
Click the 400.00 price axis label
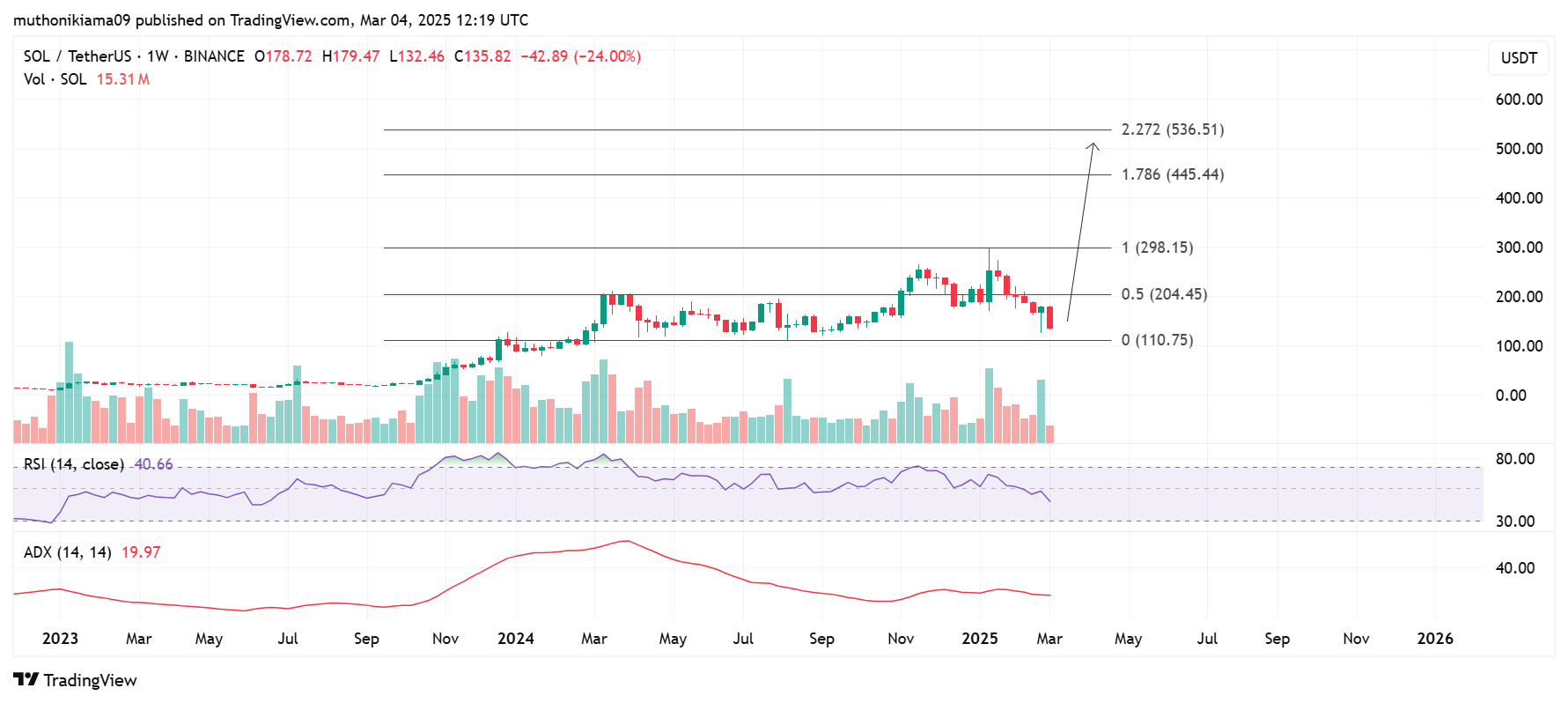[x=1520, y=198]
